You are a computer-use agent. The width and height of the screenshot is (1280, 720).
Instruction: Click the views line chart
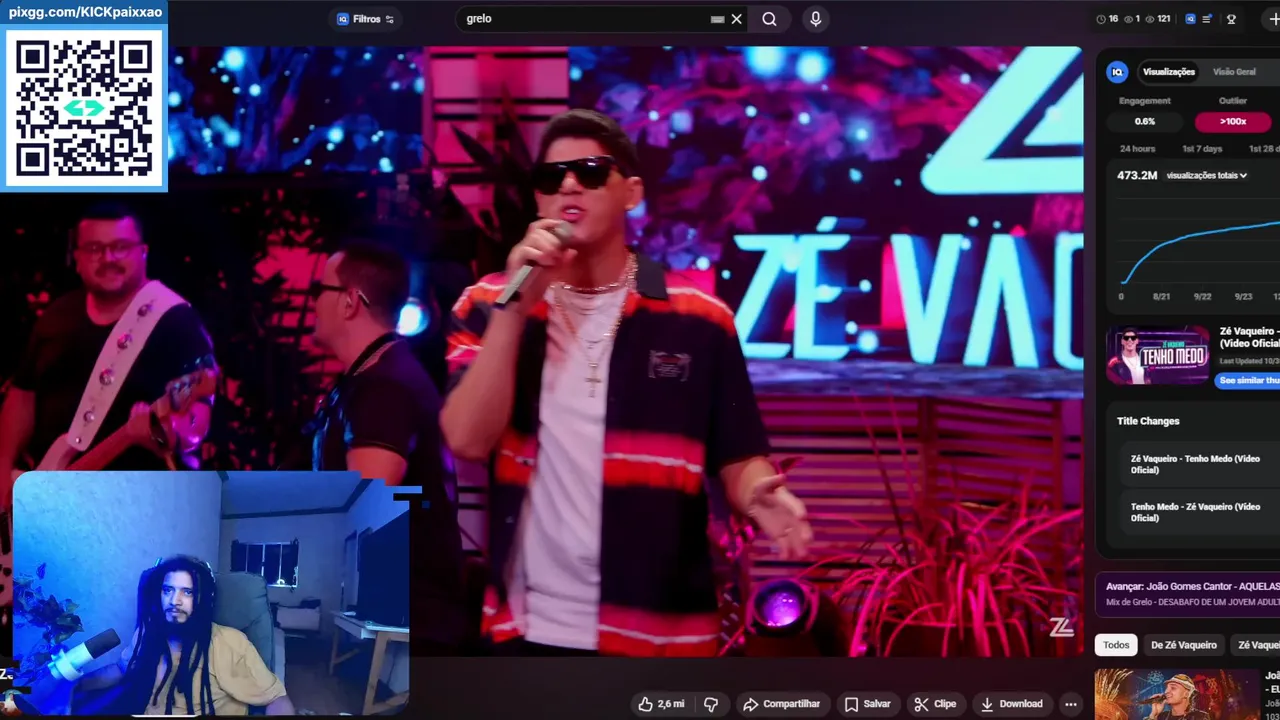click(x=1199, y=245)
